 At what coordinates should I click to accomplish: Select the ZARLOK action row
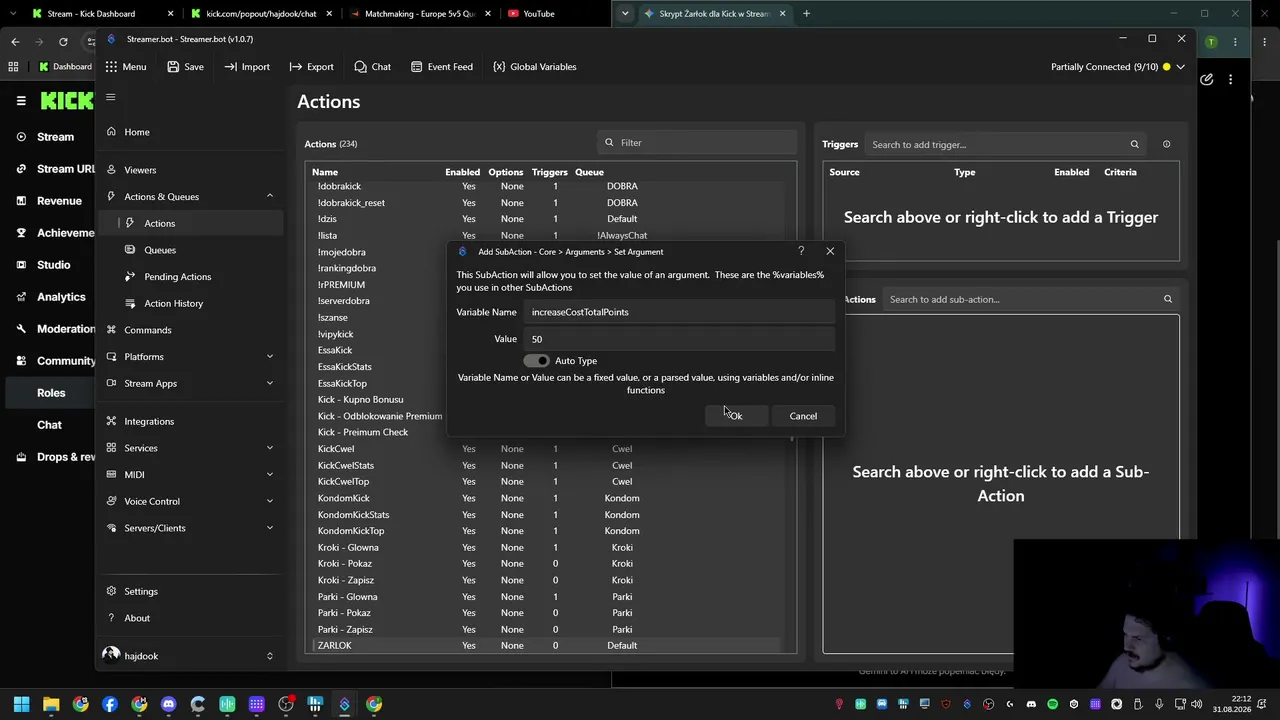[x=548, y=646]
